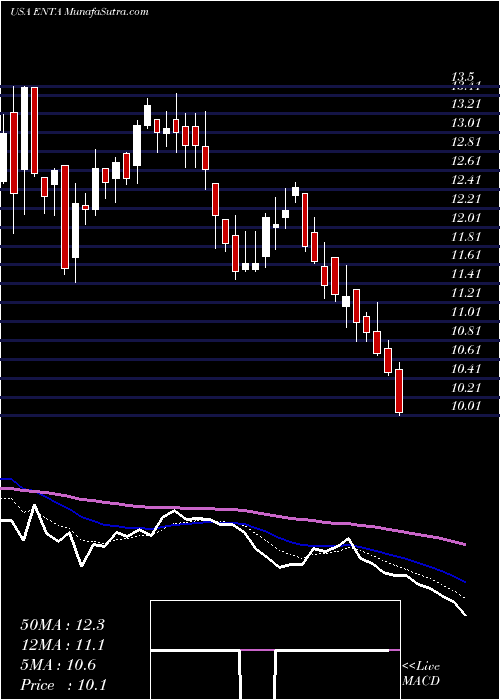Screen dimensions: 500x700
Task: Select the 11.21 price axis label
Action: [x=467, y=293]
